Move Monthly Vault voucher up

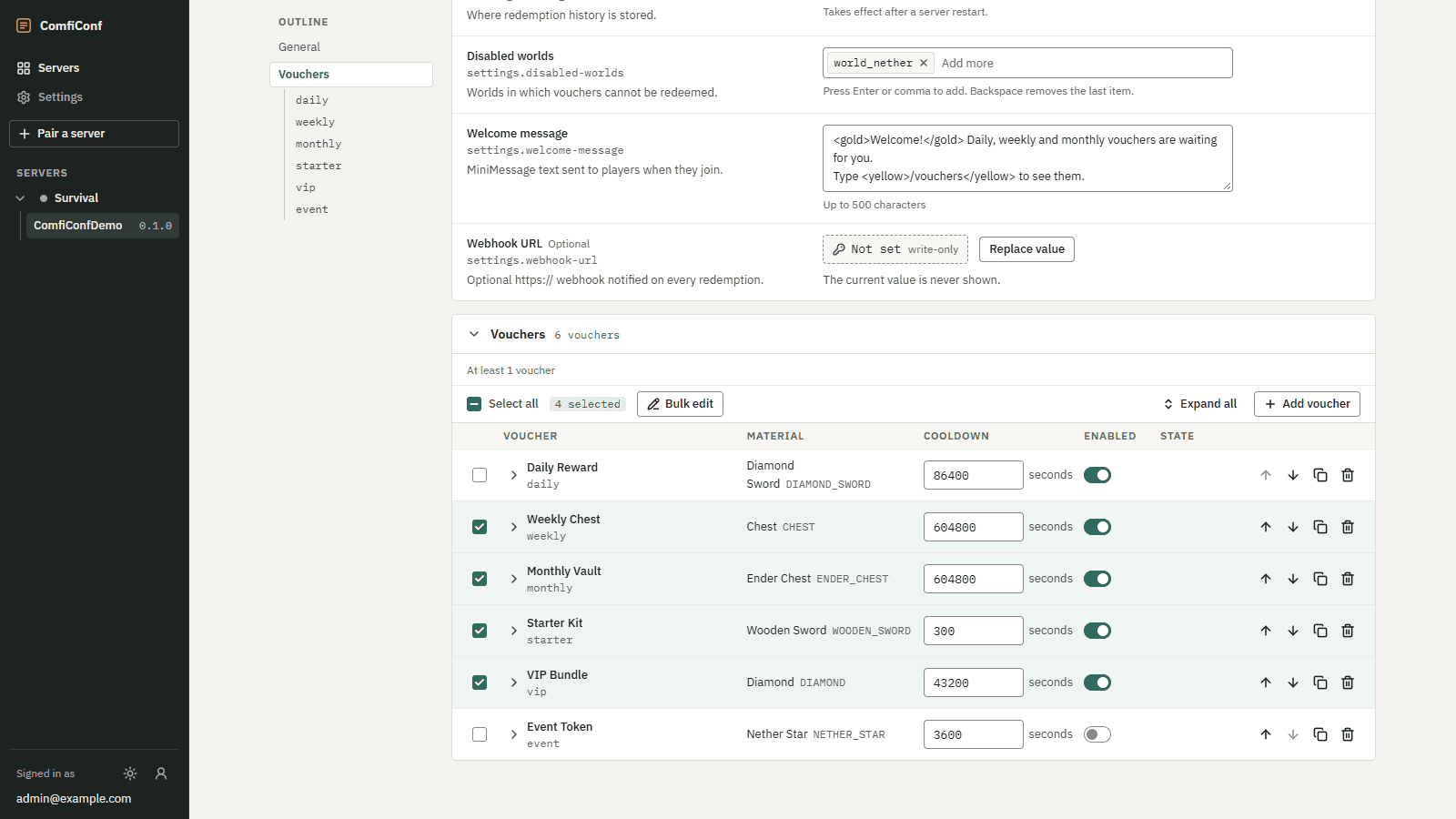(x=1266, y=579)
